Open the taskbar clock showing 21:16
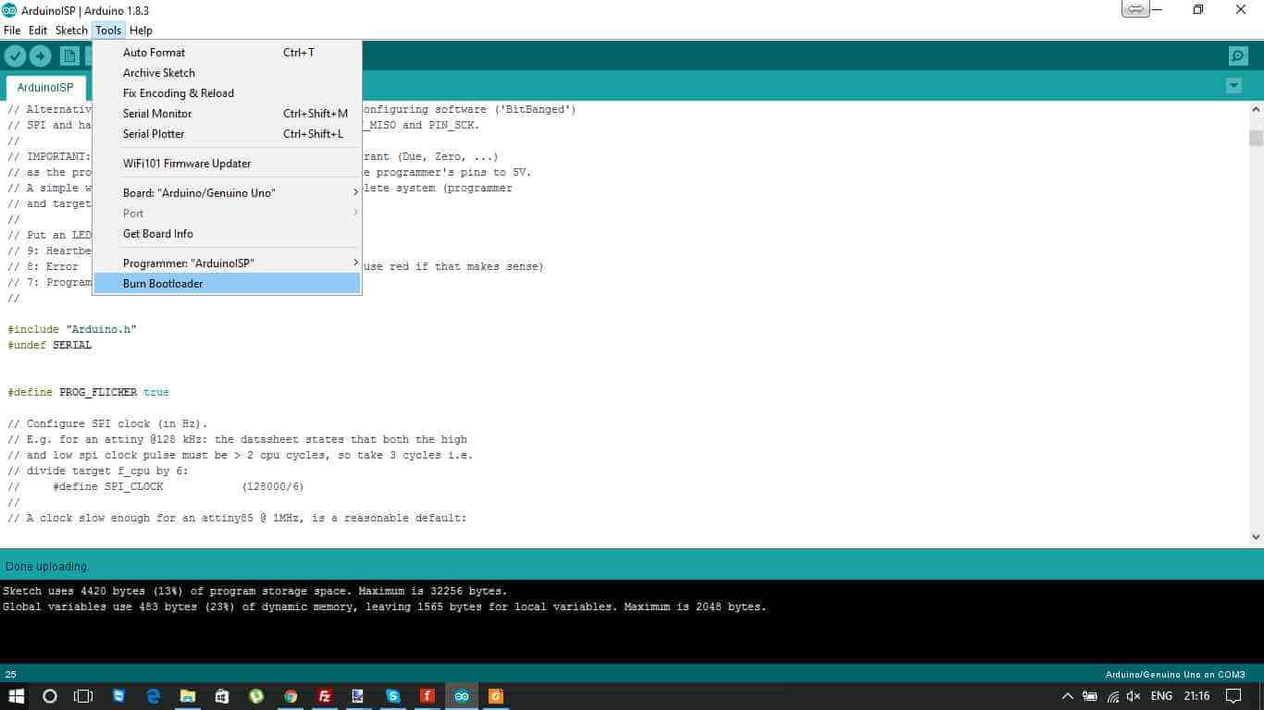This screenshot has width=1264, height=710. coord(1196,696)
